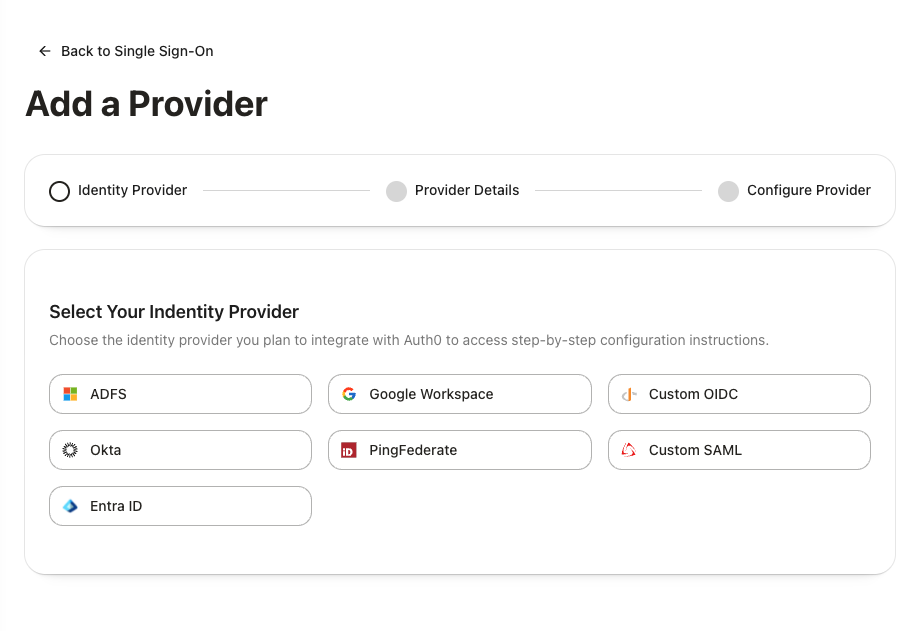
Task: Select the Identity Provider step circle
Action: [x=59, y=190]
